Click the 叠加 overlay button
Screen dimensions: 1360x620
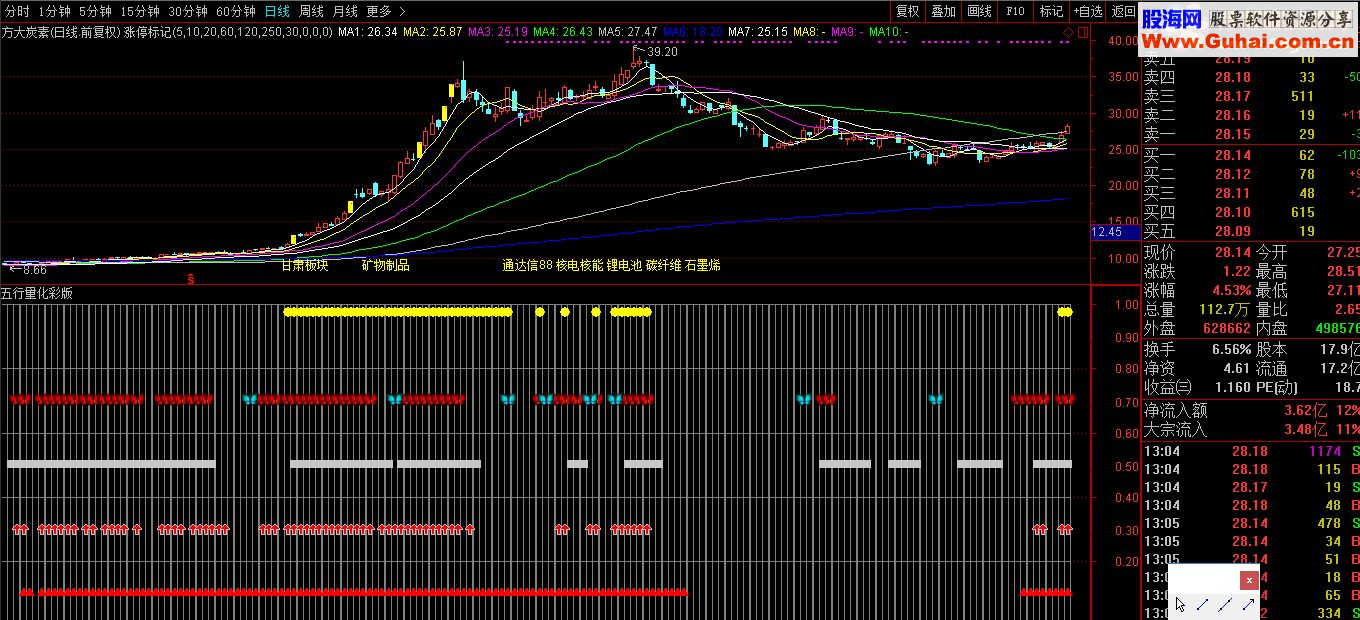tap(943, 11)
